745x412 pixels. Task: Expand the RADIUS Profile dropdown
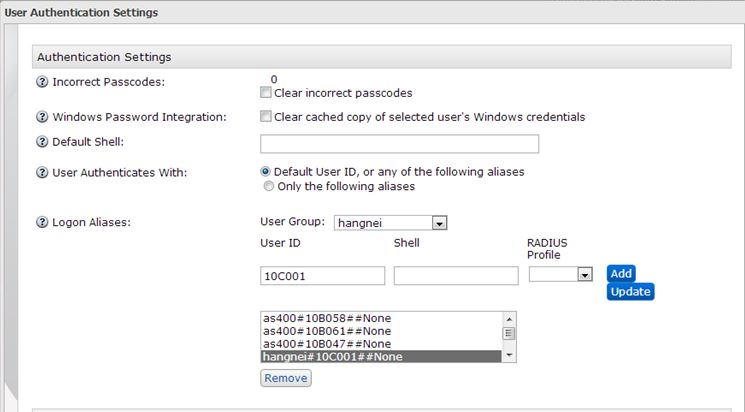tap(585, 274)
